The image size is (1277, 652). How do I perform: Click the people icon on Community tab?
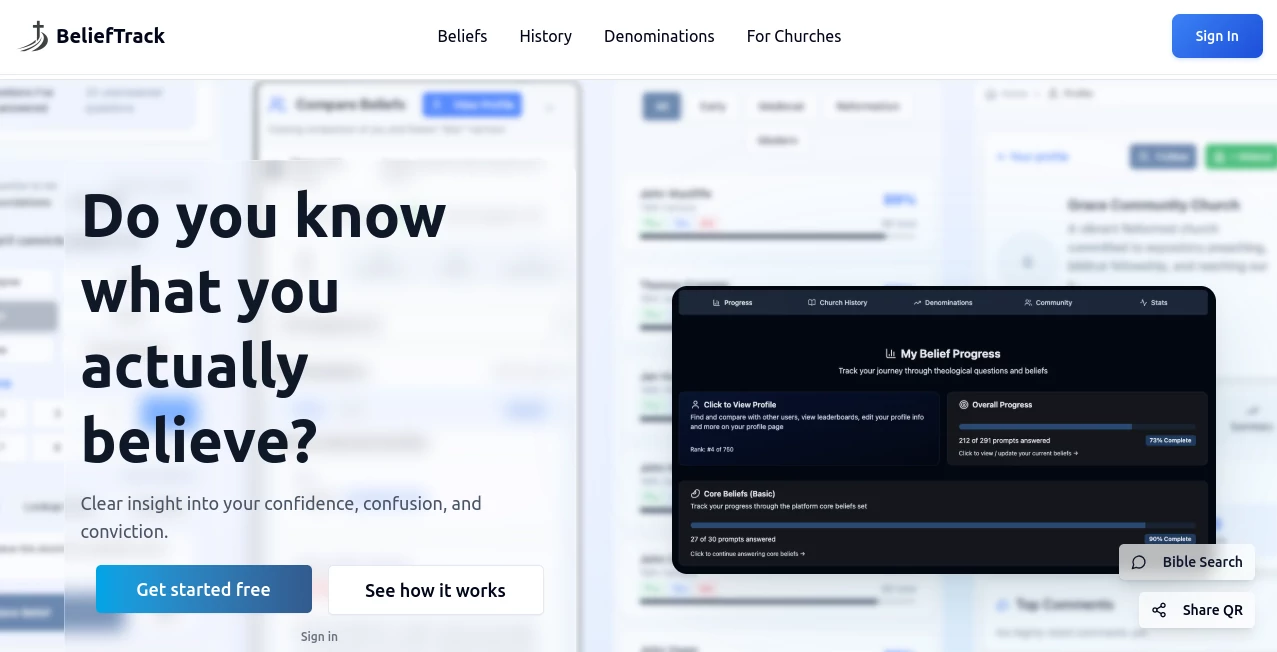point(1028,302)
